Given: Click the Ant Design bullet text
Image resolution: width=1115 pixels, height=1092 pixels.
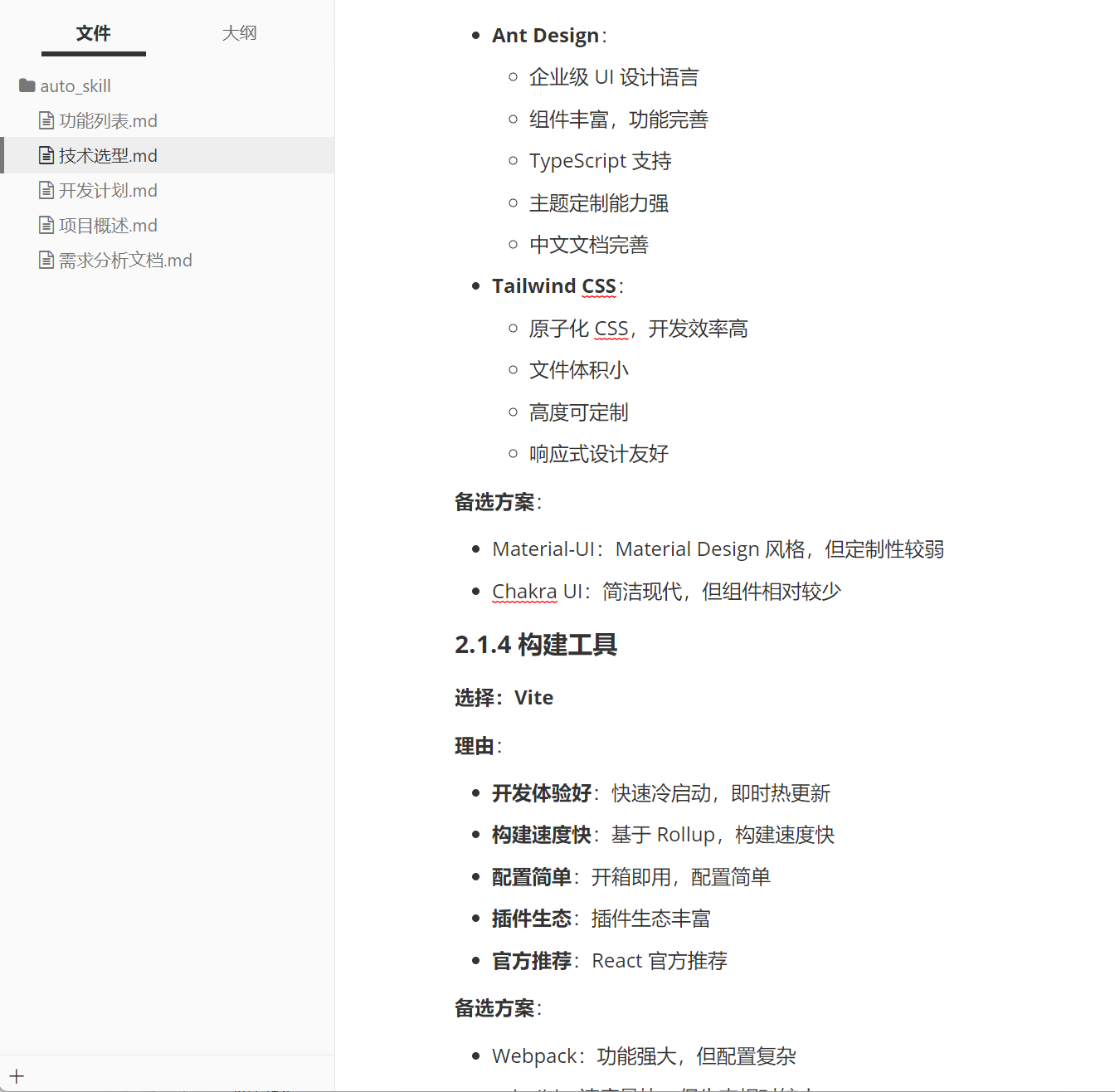Looking at the screenshot, I should coord(545,36).
